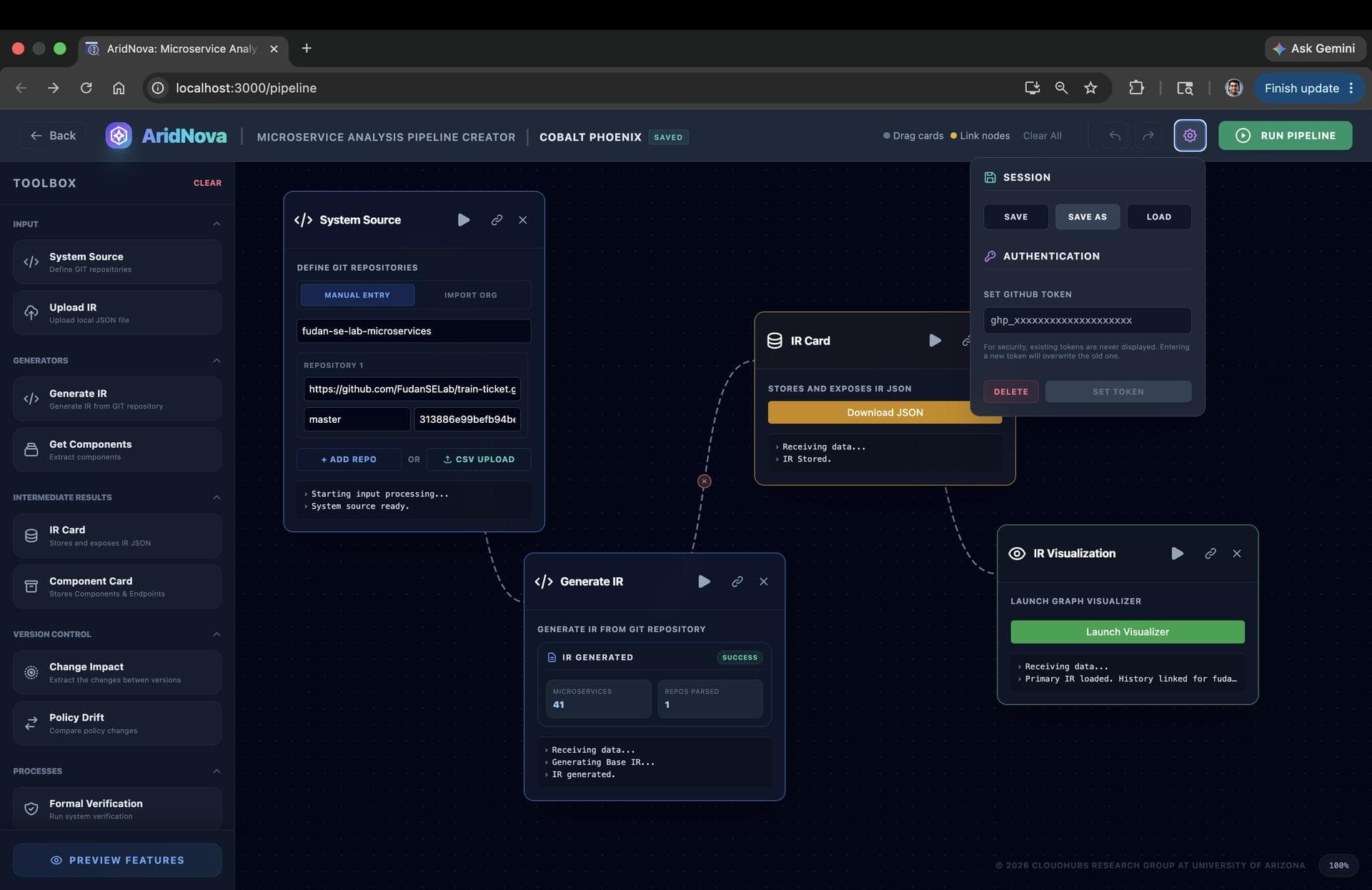Click the AridNova logo icon
Screen dimensions: 1372x890
[x=119, y=135]
